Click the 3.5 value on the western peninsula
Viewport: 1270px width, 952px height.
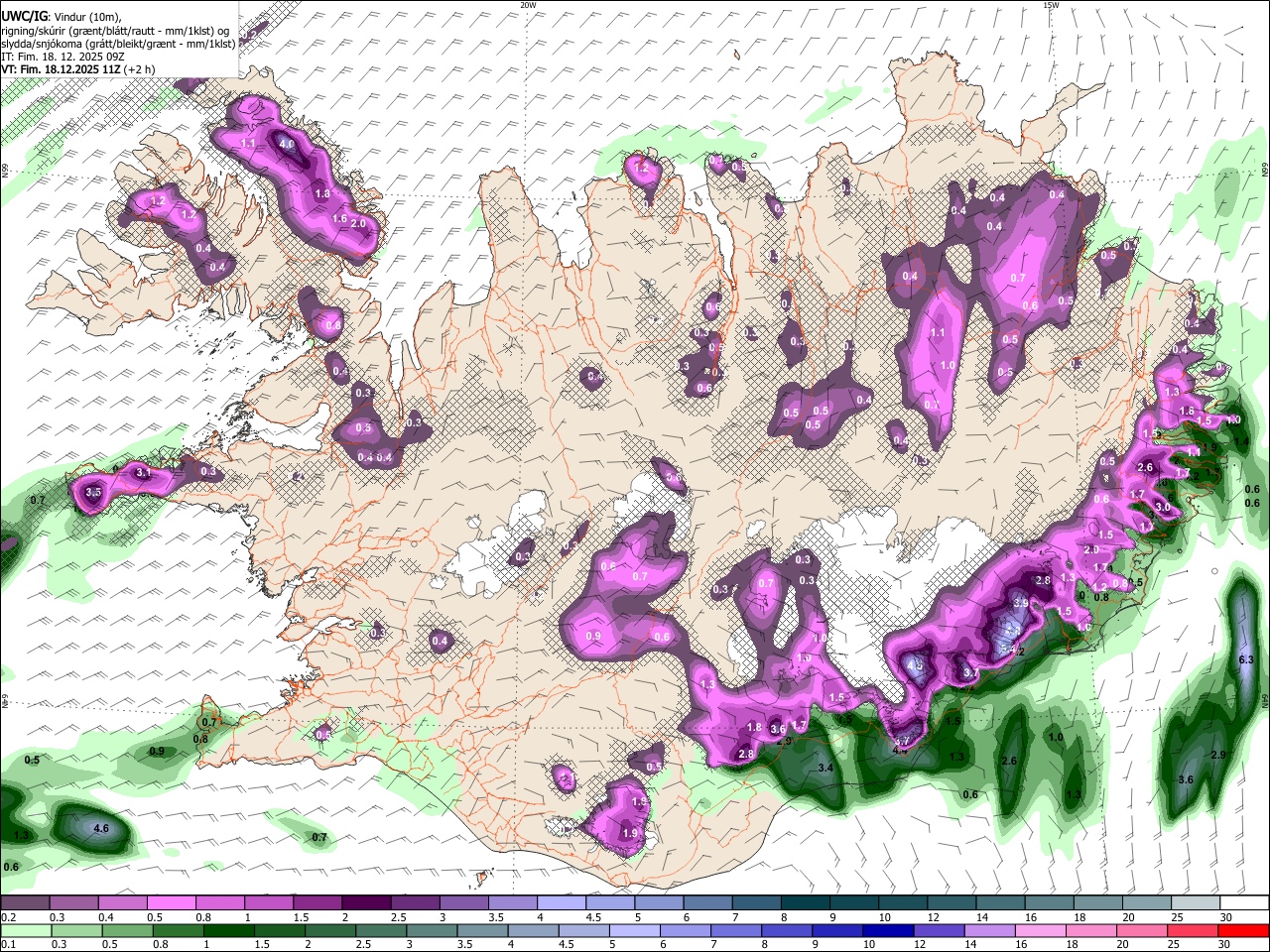pos(94,492)
